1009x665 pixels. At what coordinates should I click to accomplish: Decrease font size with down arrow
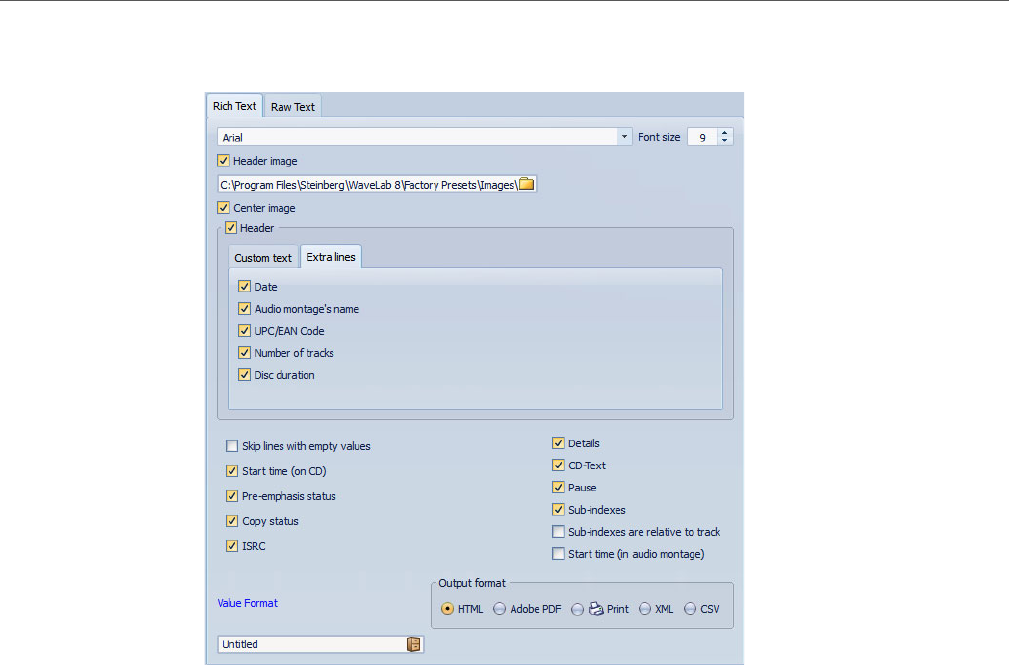[725, 140]
